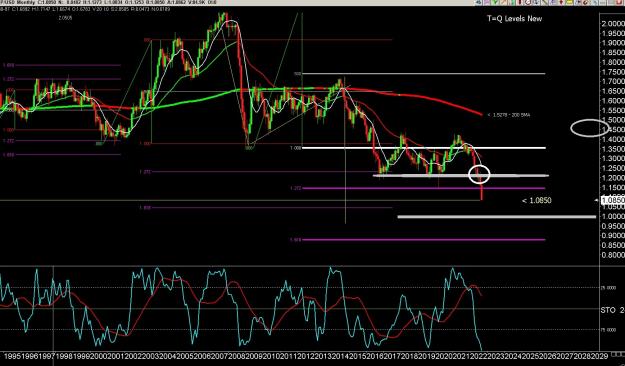Click the 1.6000 price axis label

613,101
